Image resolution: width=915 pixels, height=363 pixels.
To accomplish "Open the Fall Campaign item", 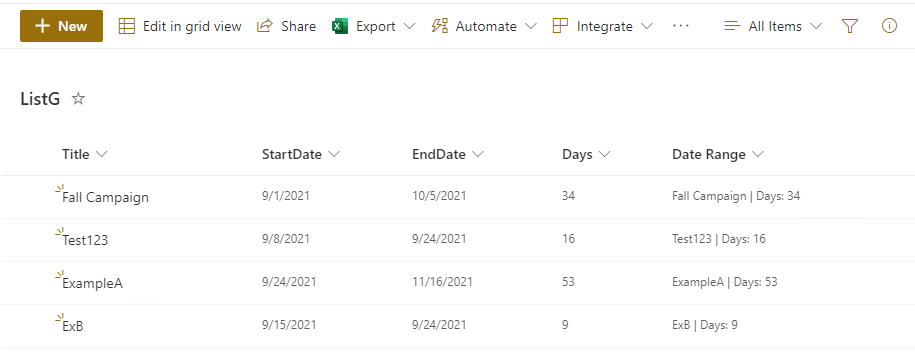I will point(106,197).
